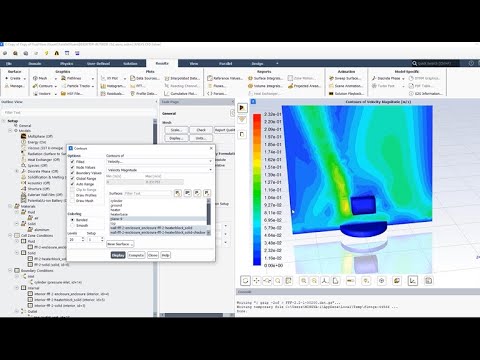Switch to the Domain ribbon tab
The width and height of the screenshot is (480, 360).
(35, 63)
